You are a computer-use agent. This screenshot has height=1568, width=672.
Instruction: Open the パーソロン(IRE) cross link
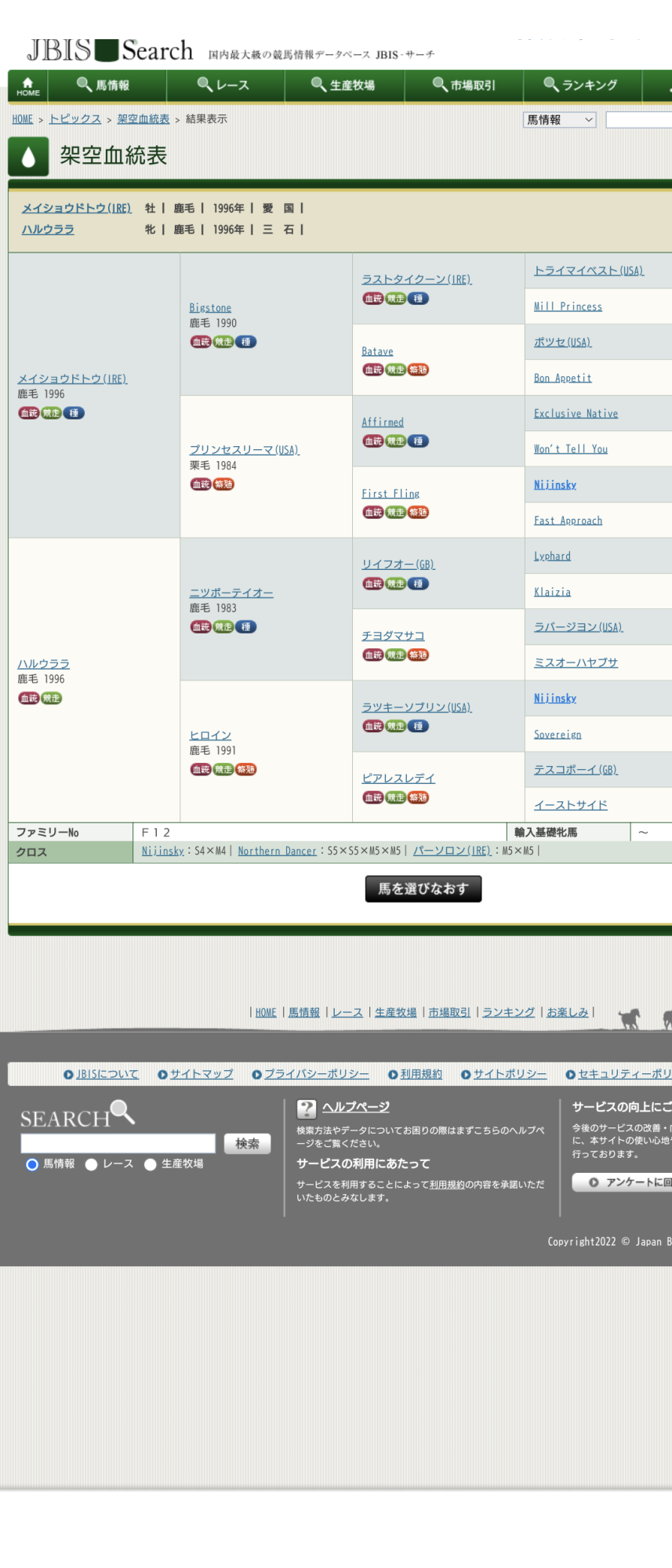pyautogui.click(x=452, y=851)
